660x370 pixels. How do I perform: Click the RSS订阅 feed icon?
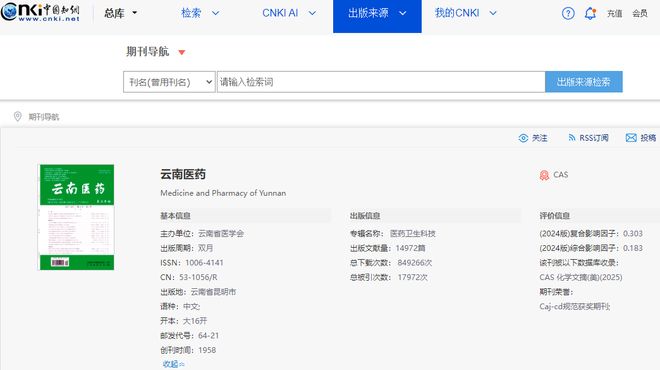coord(572,138)
